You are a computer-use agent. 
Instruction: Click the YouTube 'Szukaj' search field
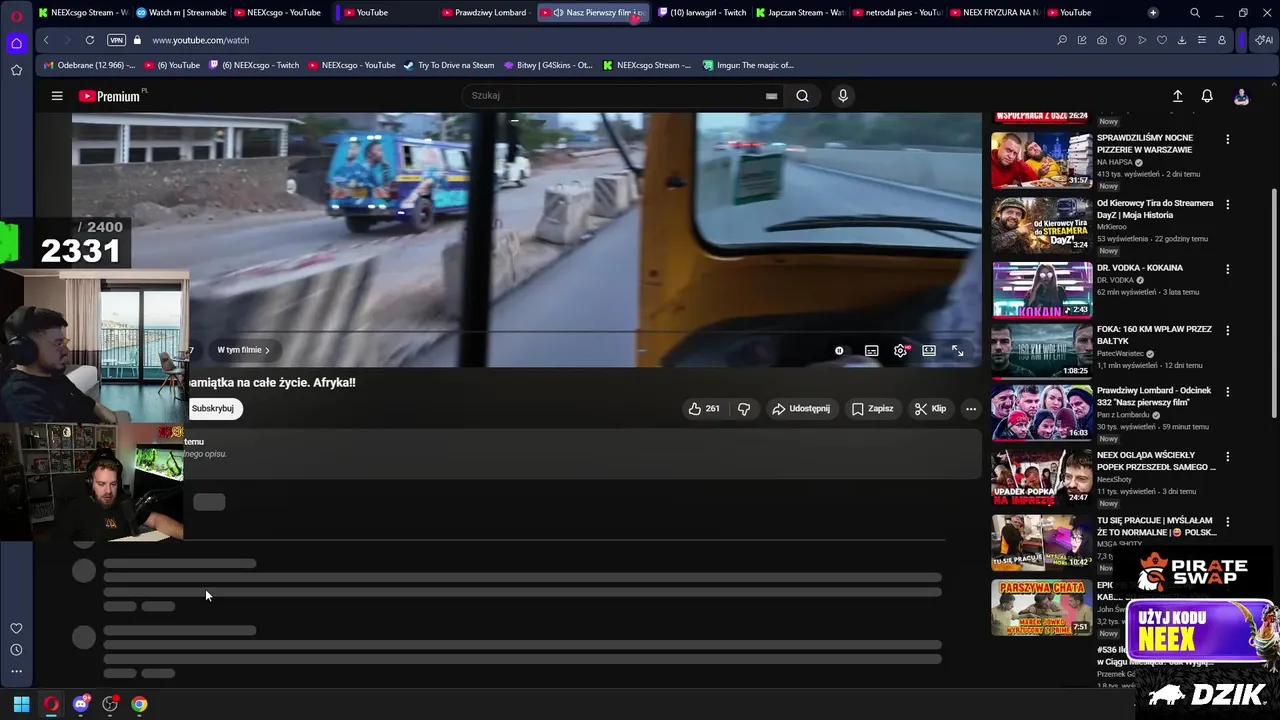pos(615,96)
